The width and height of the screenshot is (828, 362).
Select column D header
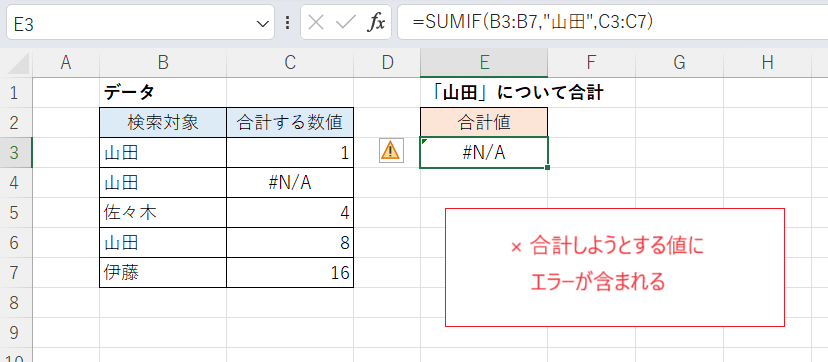[387, 63]
